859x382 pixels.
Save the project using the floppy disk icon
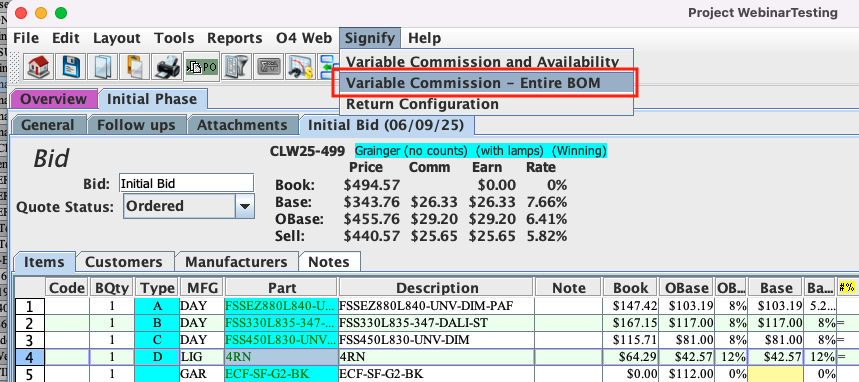(x=71, y=67)
